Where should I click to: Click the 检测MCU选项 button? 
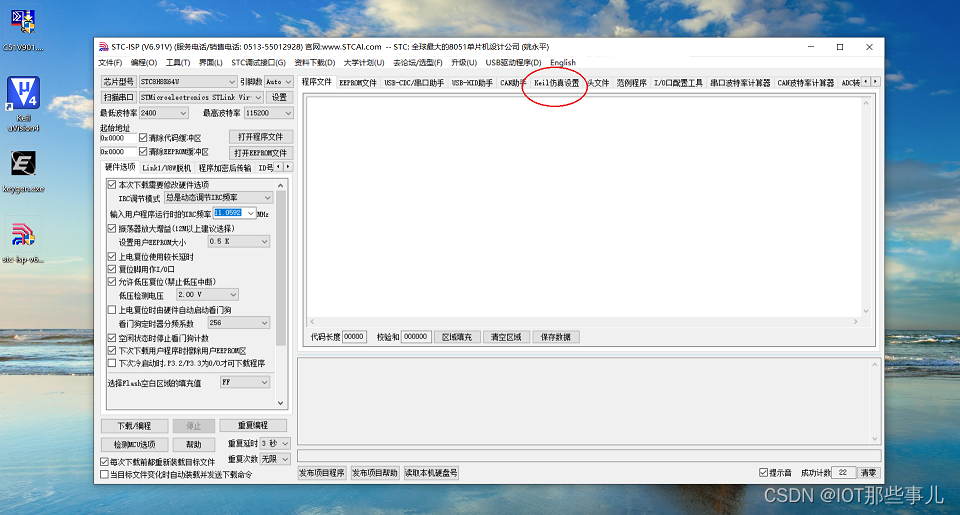point(134,444)
